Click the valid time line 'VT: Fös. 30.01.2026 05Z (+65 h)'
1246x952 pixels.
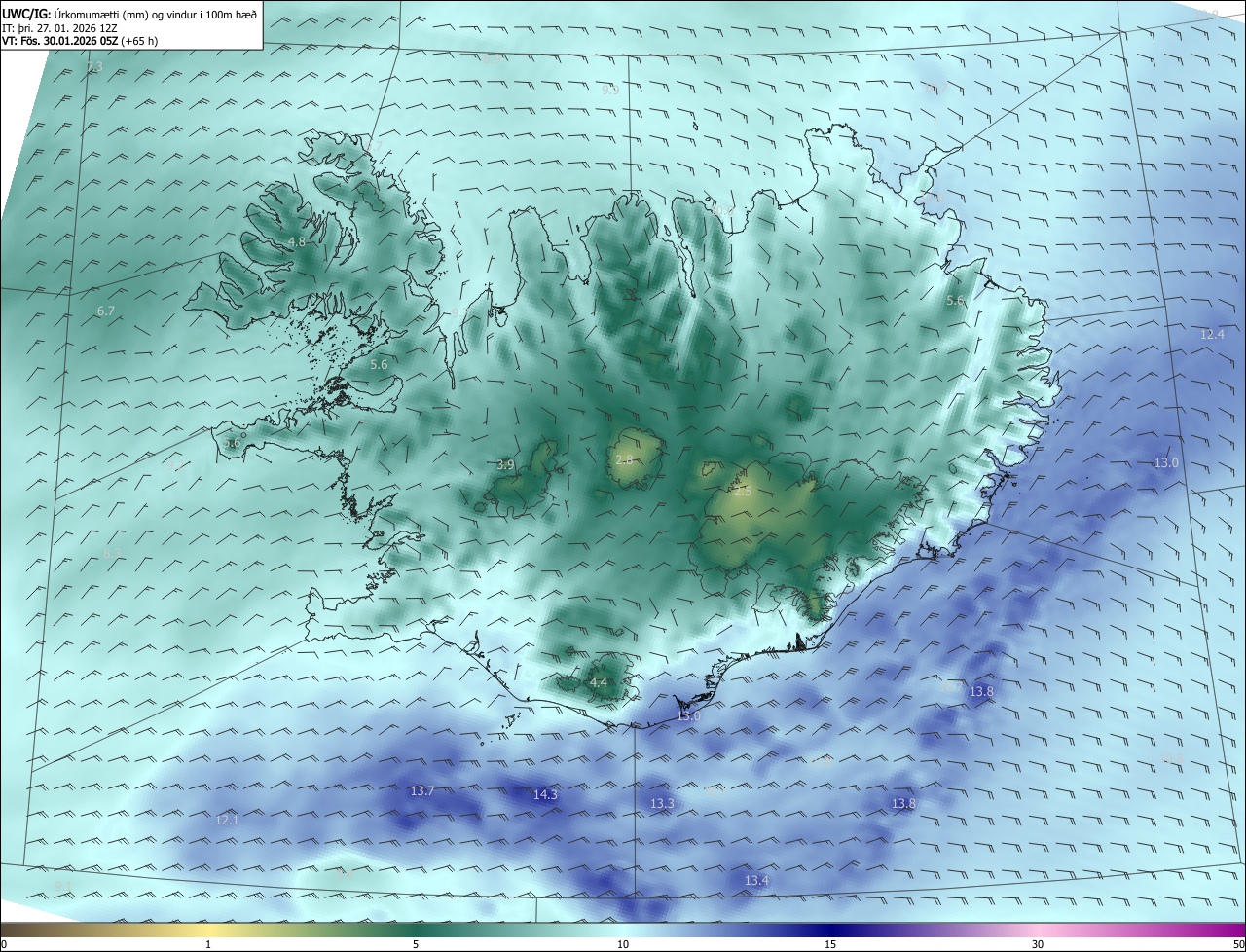[81, 42]
